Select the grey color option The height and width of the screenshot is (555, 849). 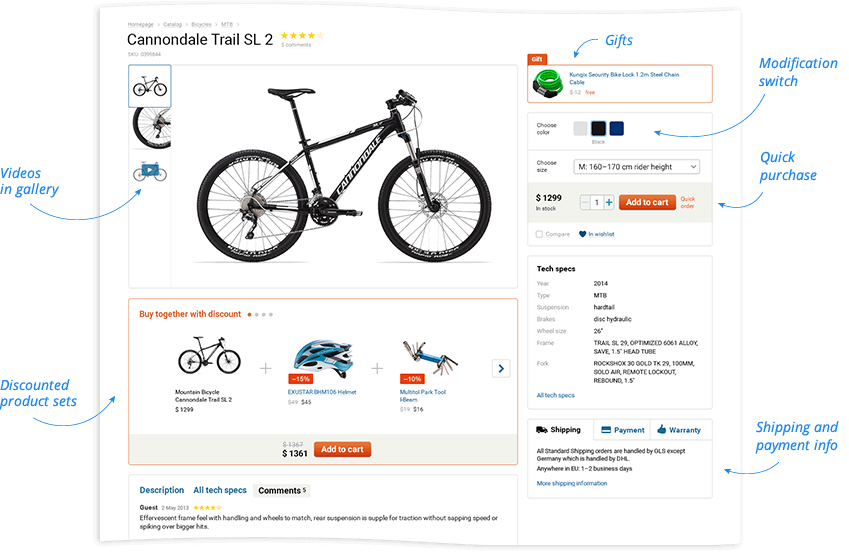pos(580,128)
